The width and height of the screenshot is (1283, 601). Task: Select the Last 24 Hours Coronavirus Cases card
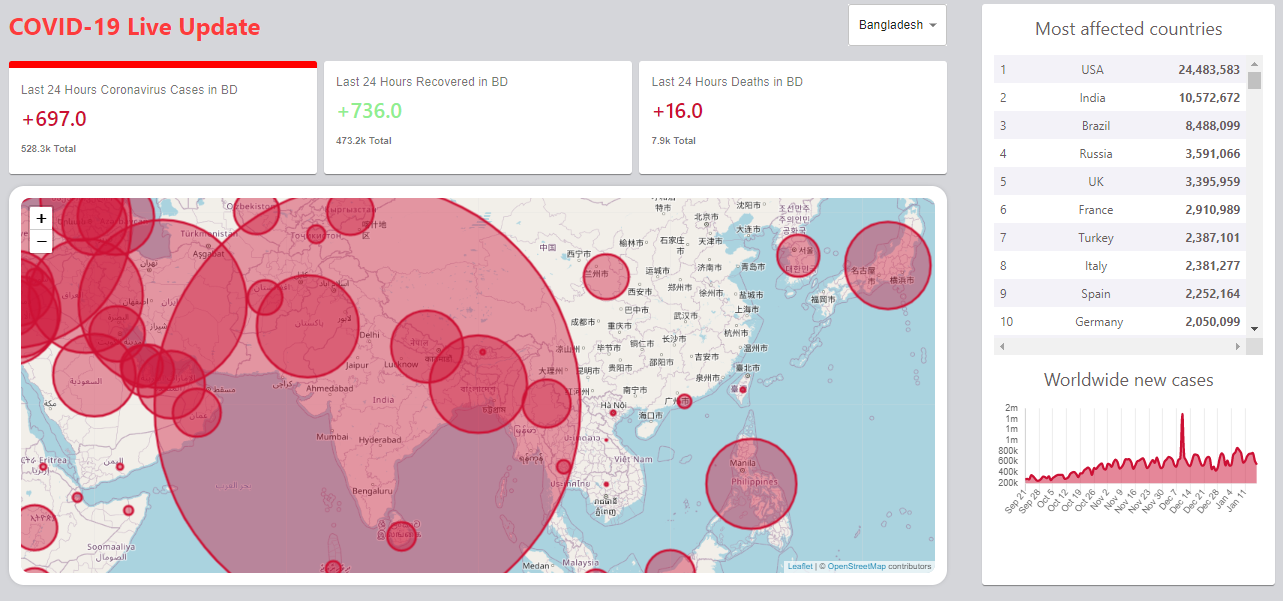pos(163,118)
